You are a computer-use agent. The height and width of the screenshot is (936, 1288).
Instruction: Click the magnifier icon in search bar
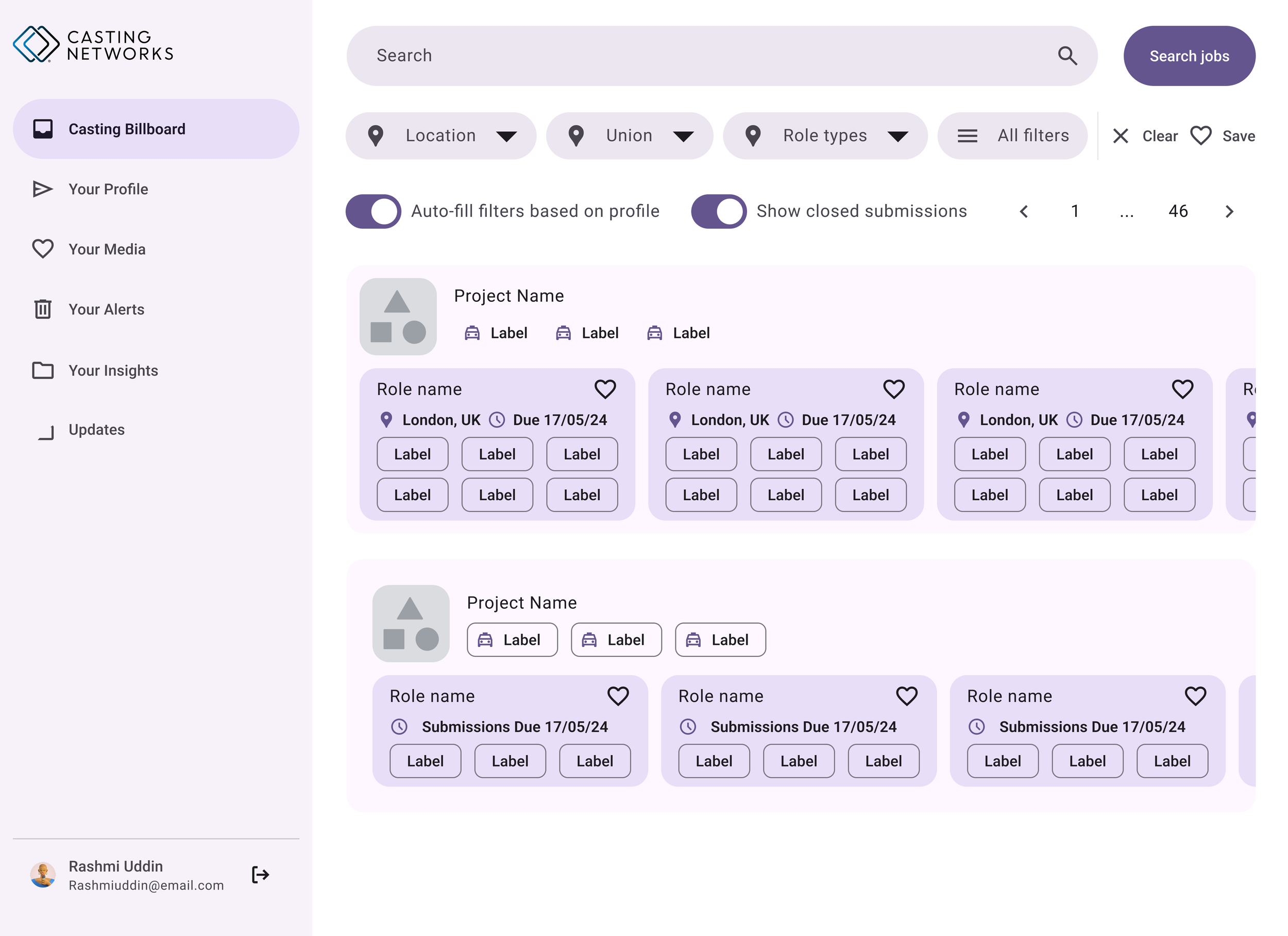point(1067,56)
